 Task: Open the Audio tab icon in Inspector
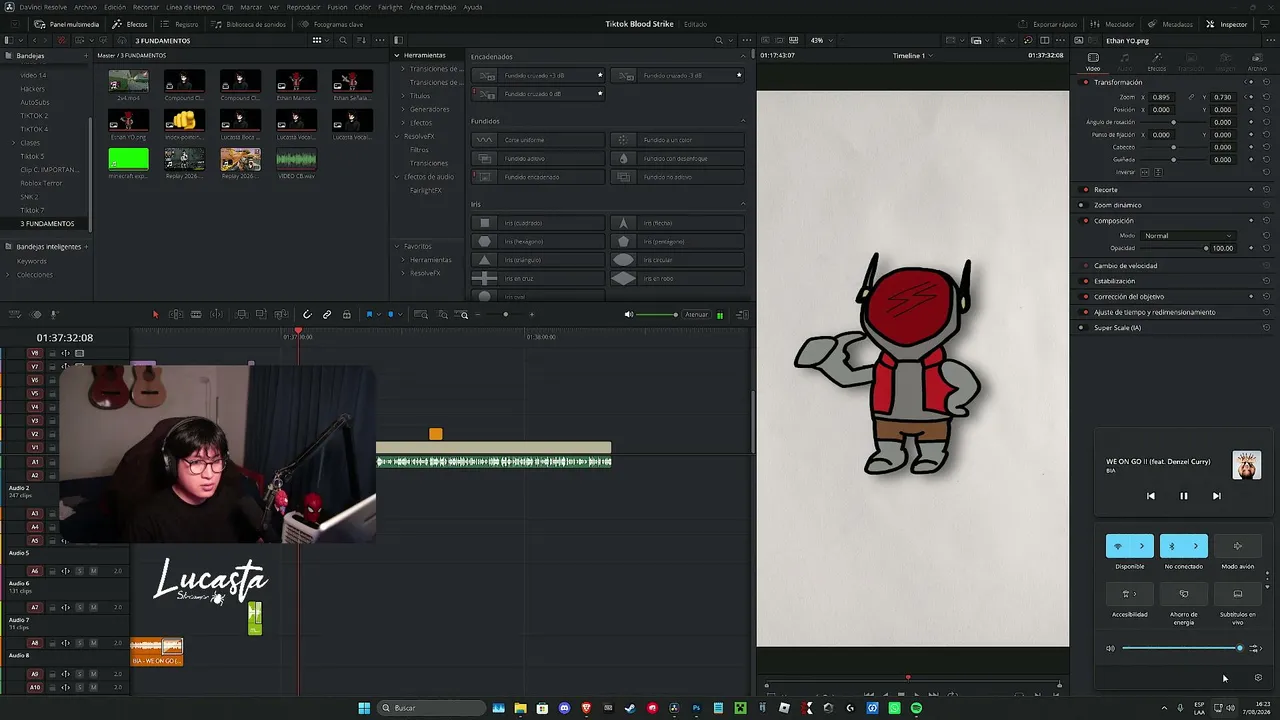coord(1125,61)
